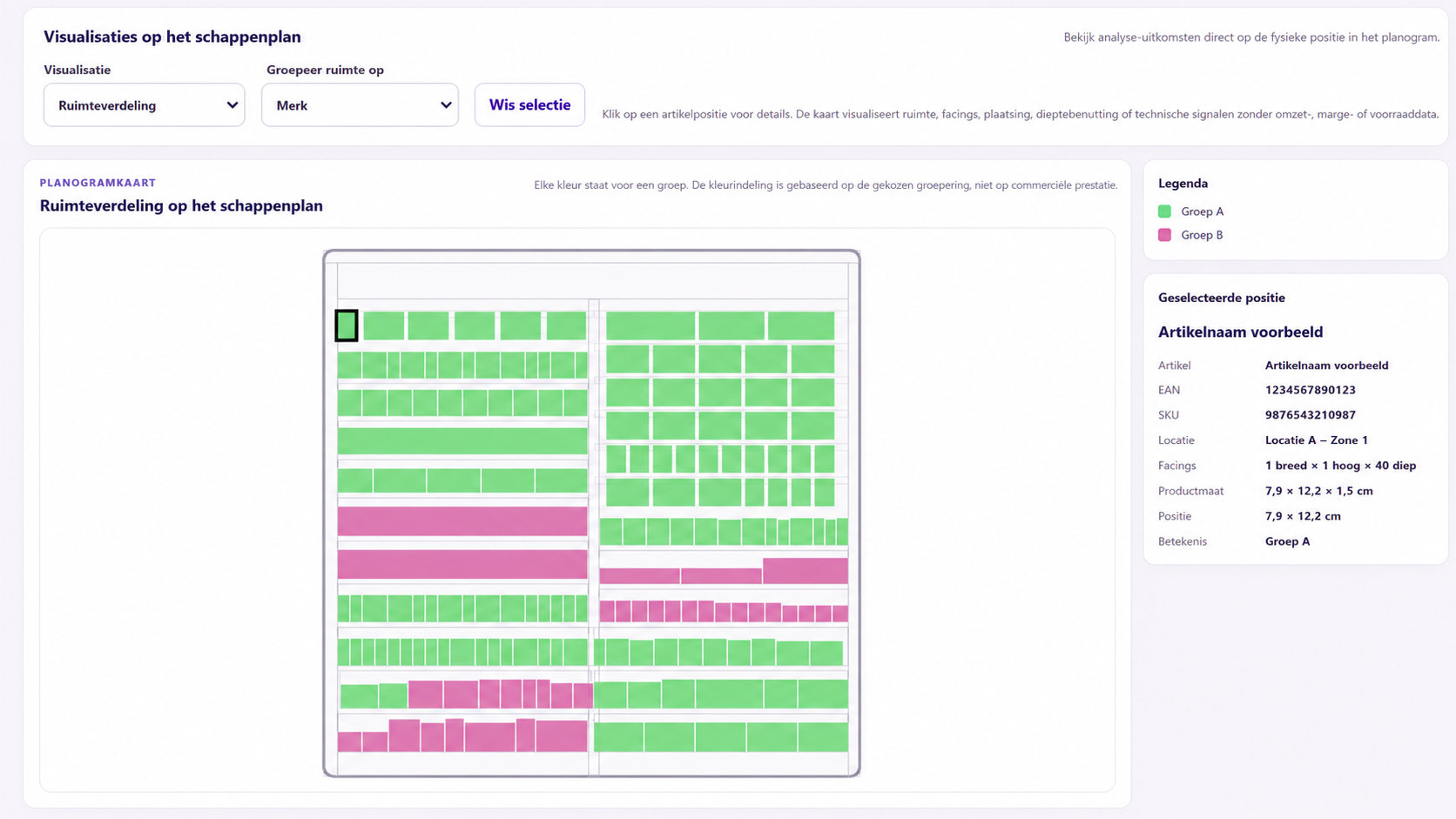
Task: Click the dropdown arrow beside Ruimteverdeling
Action: (x=232, y=105)
